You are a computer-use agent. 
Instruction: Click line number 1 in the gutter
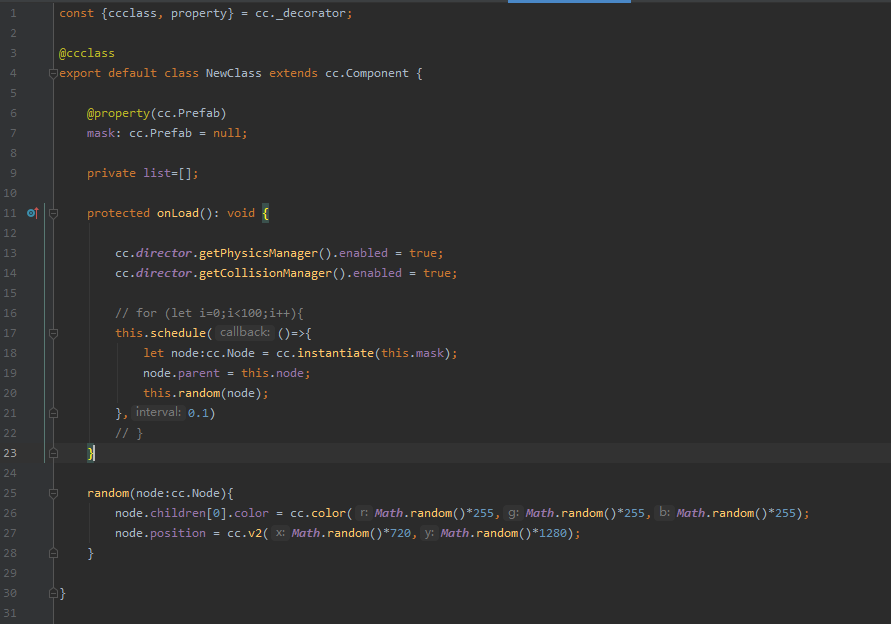point(13,13)
